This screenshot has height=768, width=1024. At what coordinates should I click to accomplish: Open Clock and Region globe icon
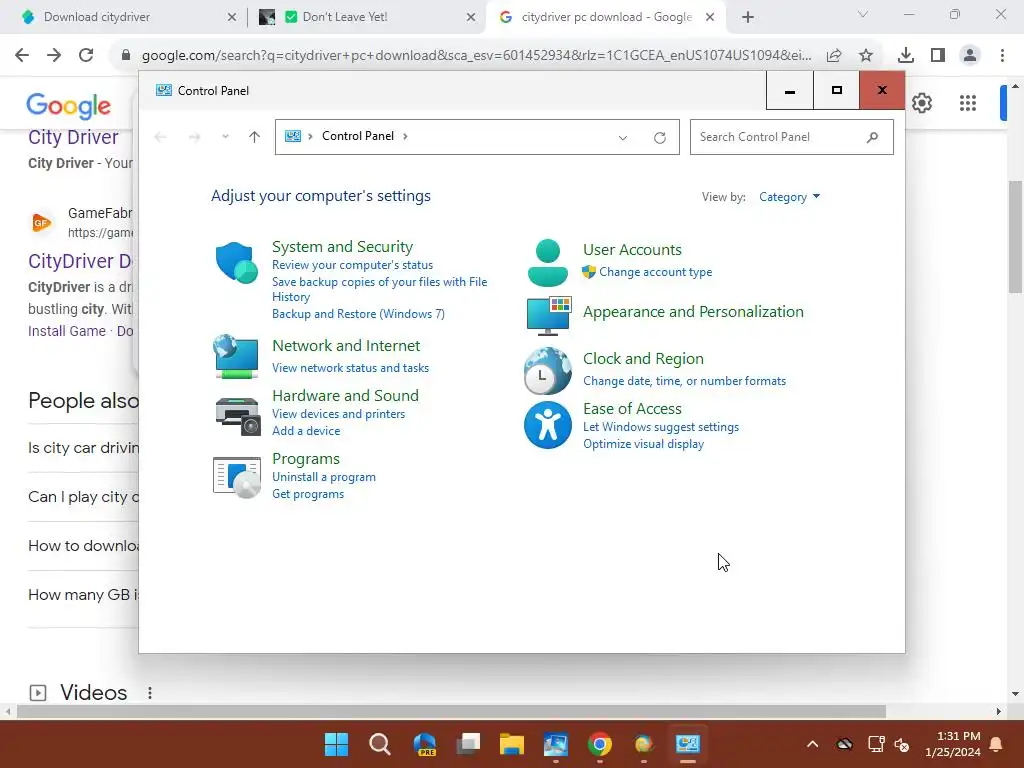[547, 370]
